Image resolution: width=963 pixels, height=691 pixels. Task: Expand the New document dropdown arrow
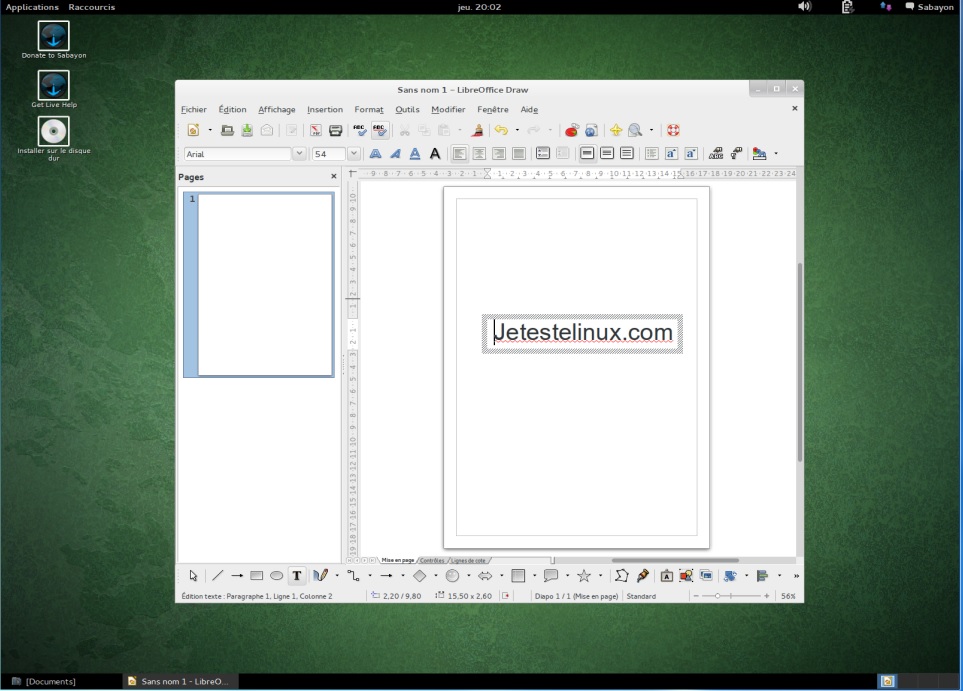pyautogui.click(x=209, y=130)
